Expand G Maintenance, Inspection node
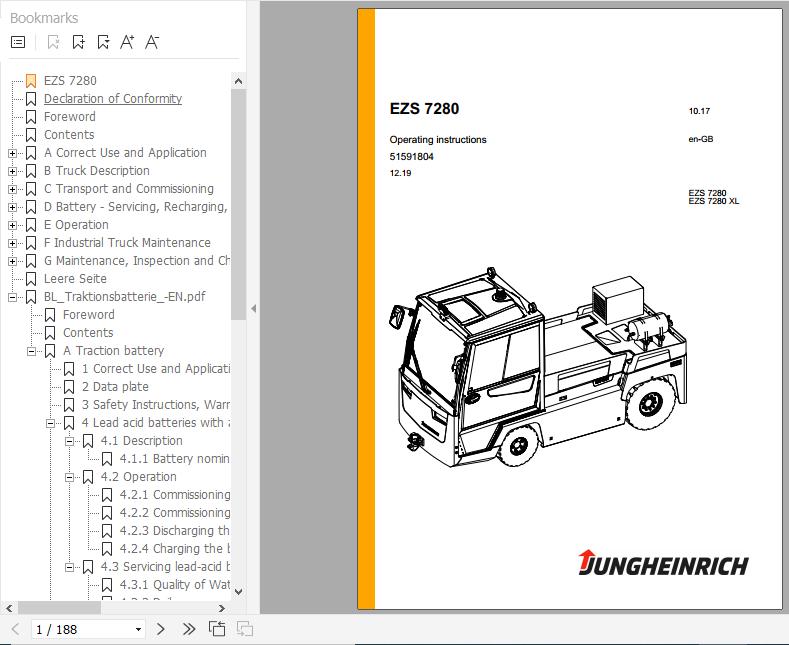This screenshot has width=789, height=645. coord(13,262)
